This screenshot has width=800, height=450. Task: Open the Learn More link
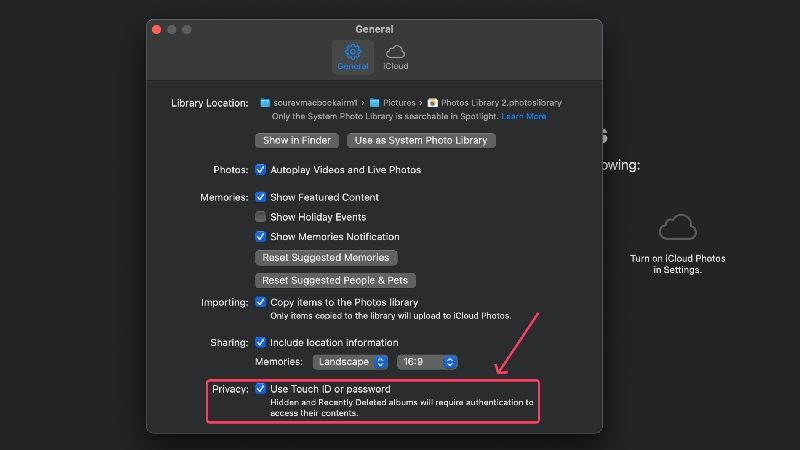(523, 116)
